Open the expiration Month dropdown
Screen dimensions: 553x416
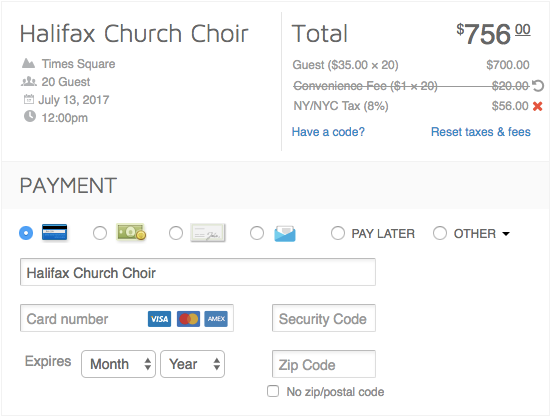pyautogui.click(x=118, y=364)
